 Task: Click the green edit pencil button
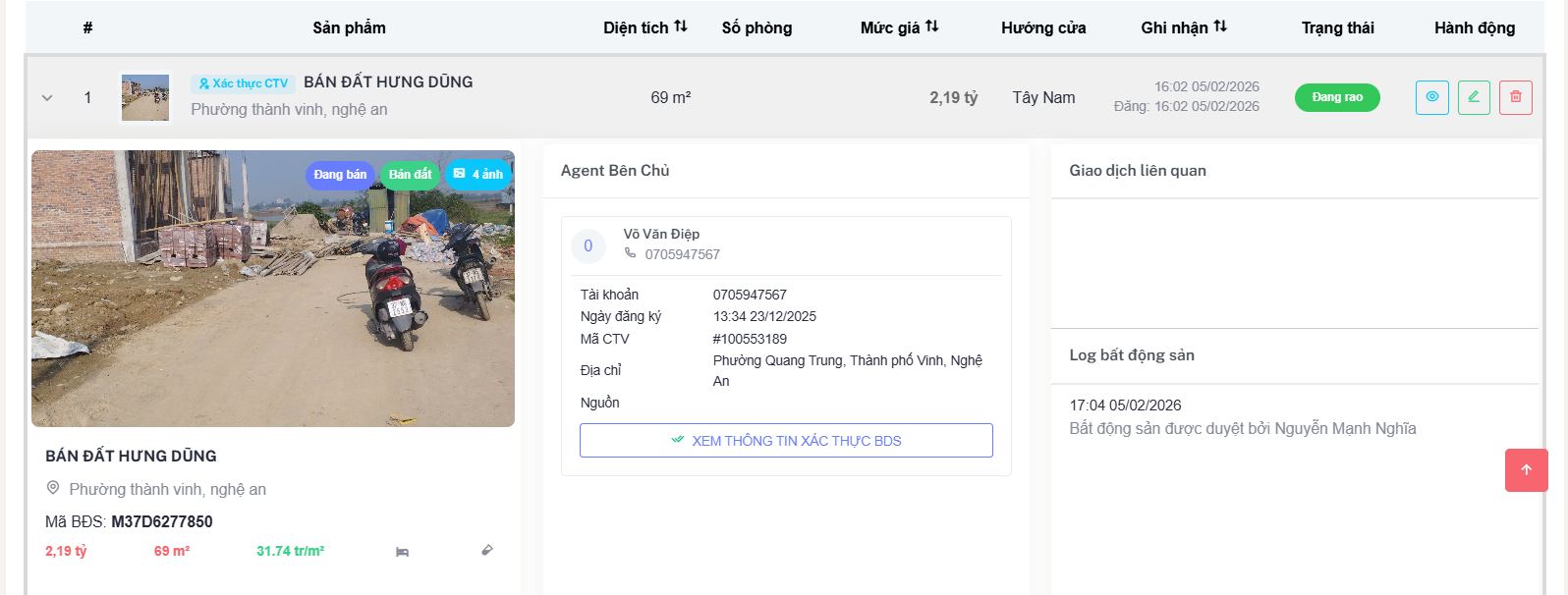[1474, 97]
